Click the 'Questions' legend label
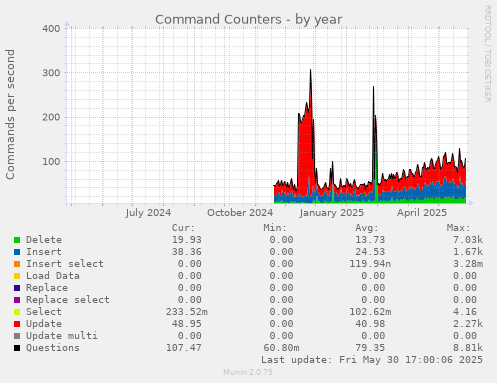Screen dimensions: 497x383 pos(53,348)
